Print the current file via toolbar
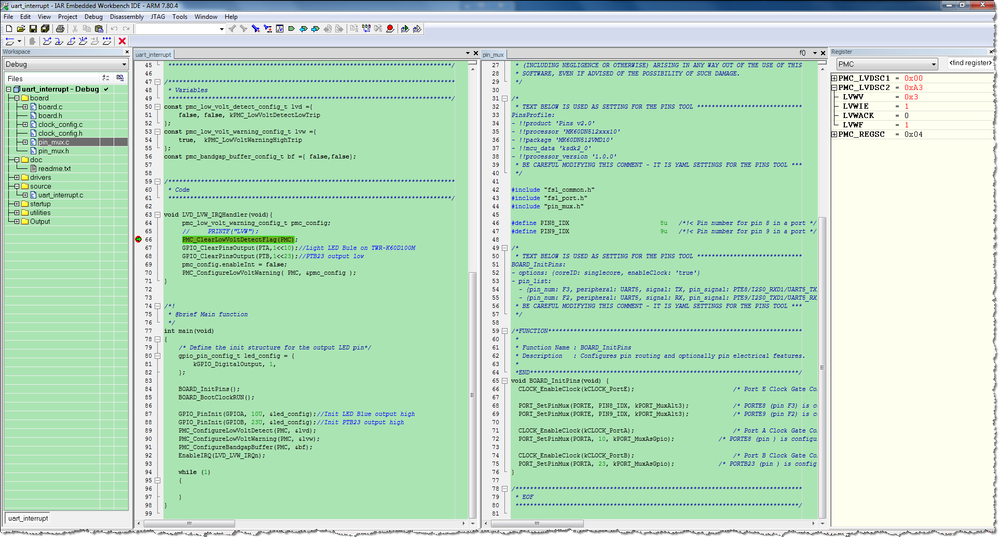Image resolution: width=999 pixels, height=537 pixels. point(60,29)
